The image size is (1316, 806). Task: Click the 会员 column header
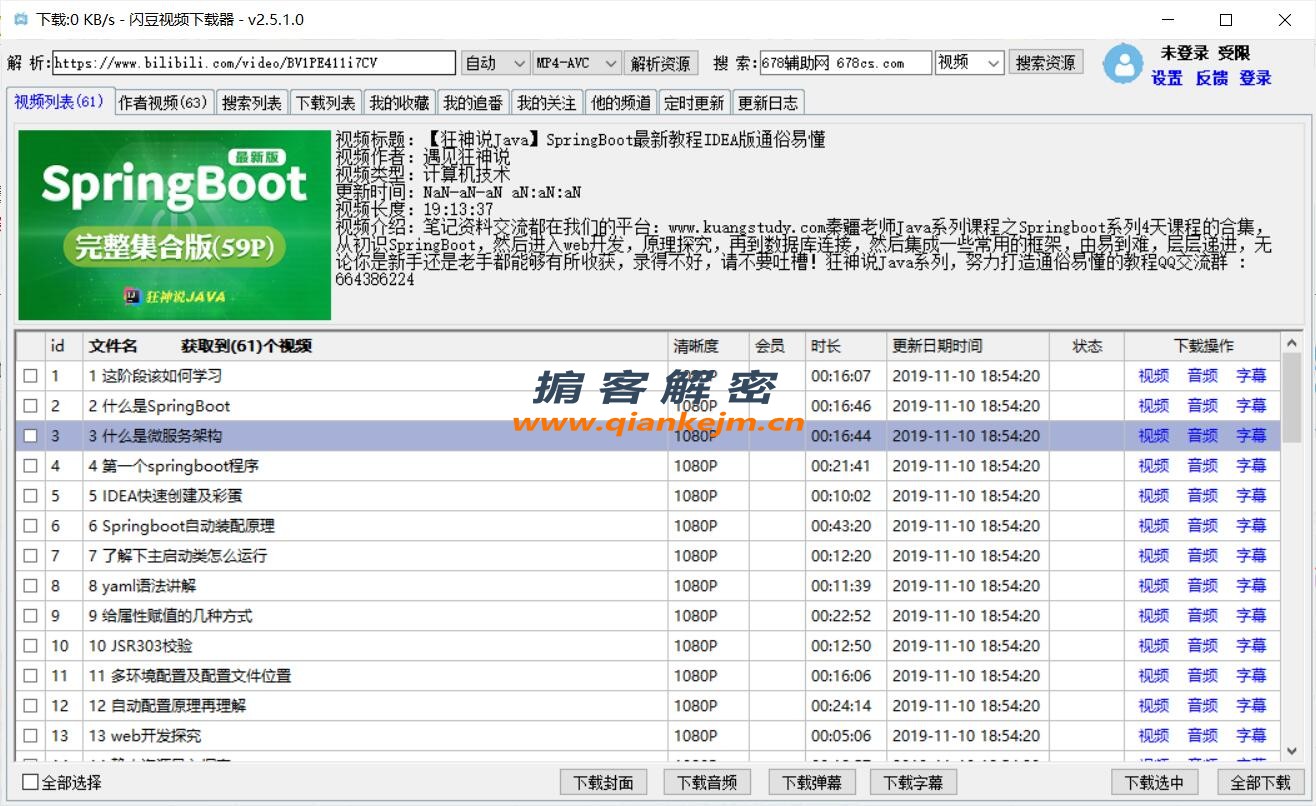click(777, 346)
